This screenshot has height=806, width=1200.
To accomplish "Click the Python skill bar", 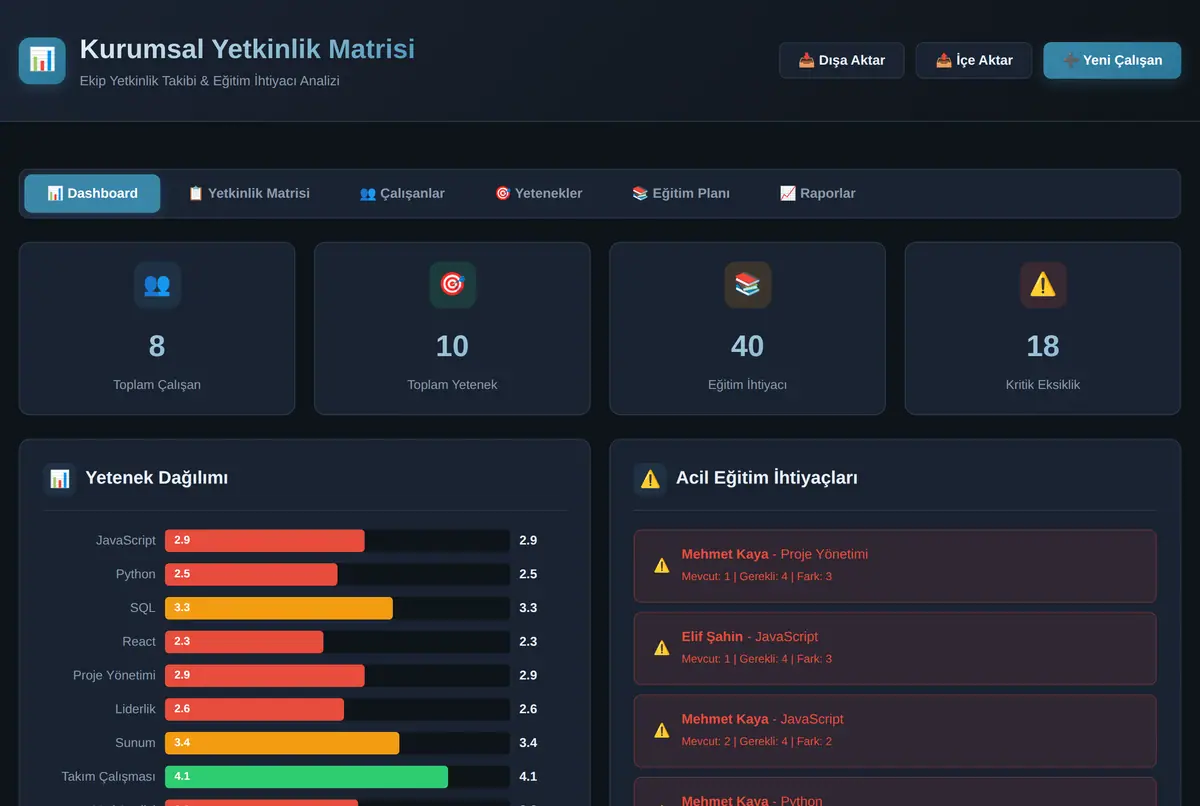I will point(251,574).
